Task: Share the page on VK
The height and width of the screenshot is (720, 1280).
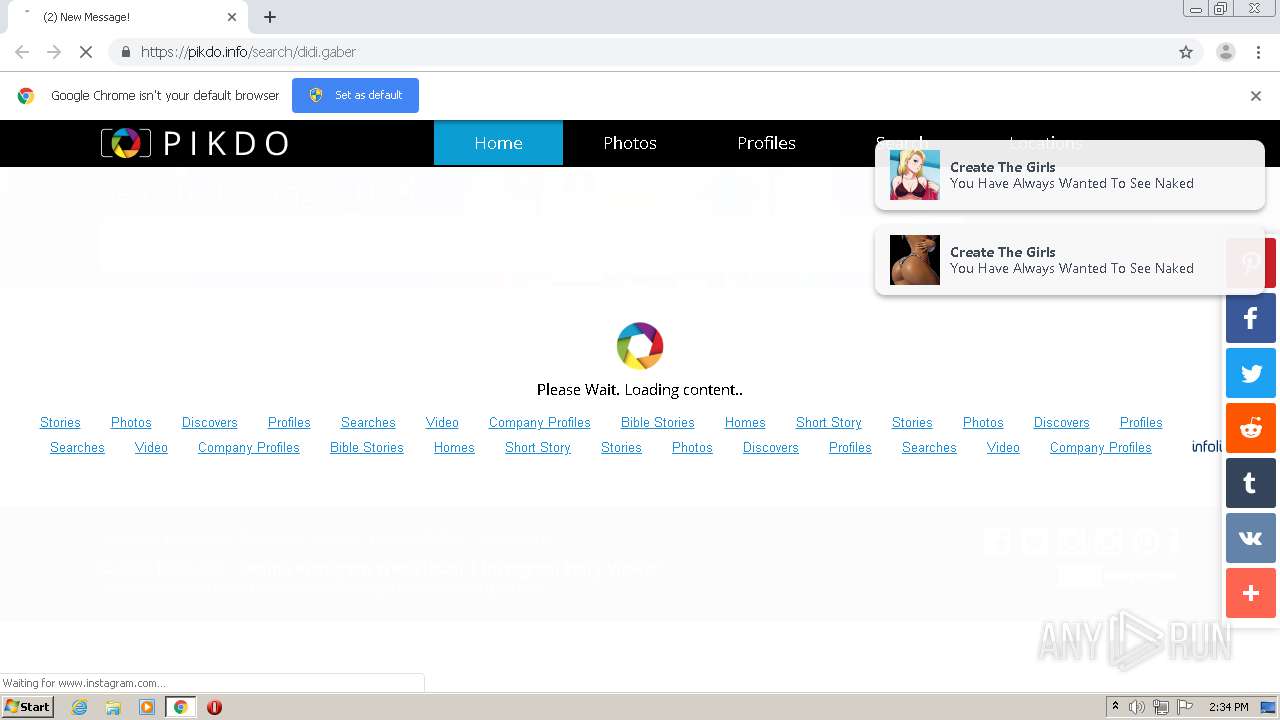Action: pyautogui.click(x=1251, y=538)
